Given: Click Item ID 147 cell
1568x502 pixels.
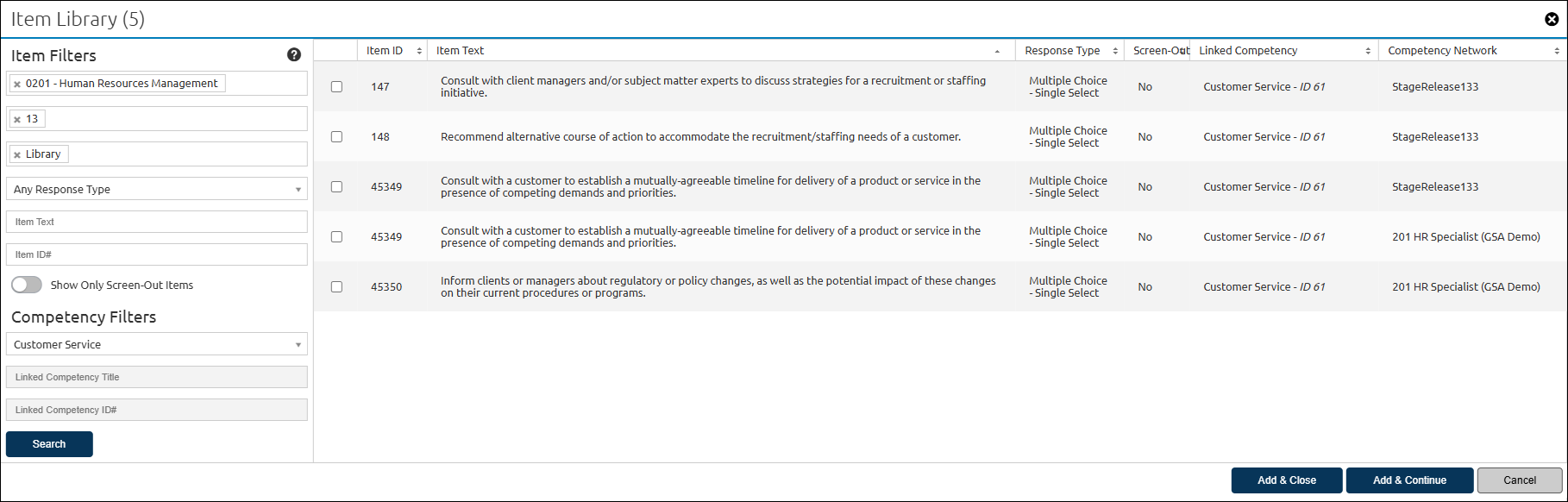Looking at the screenshot, I should [380, 86].
